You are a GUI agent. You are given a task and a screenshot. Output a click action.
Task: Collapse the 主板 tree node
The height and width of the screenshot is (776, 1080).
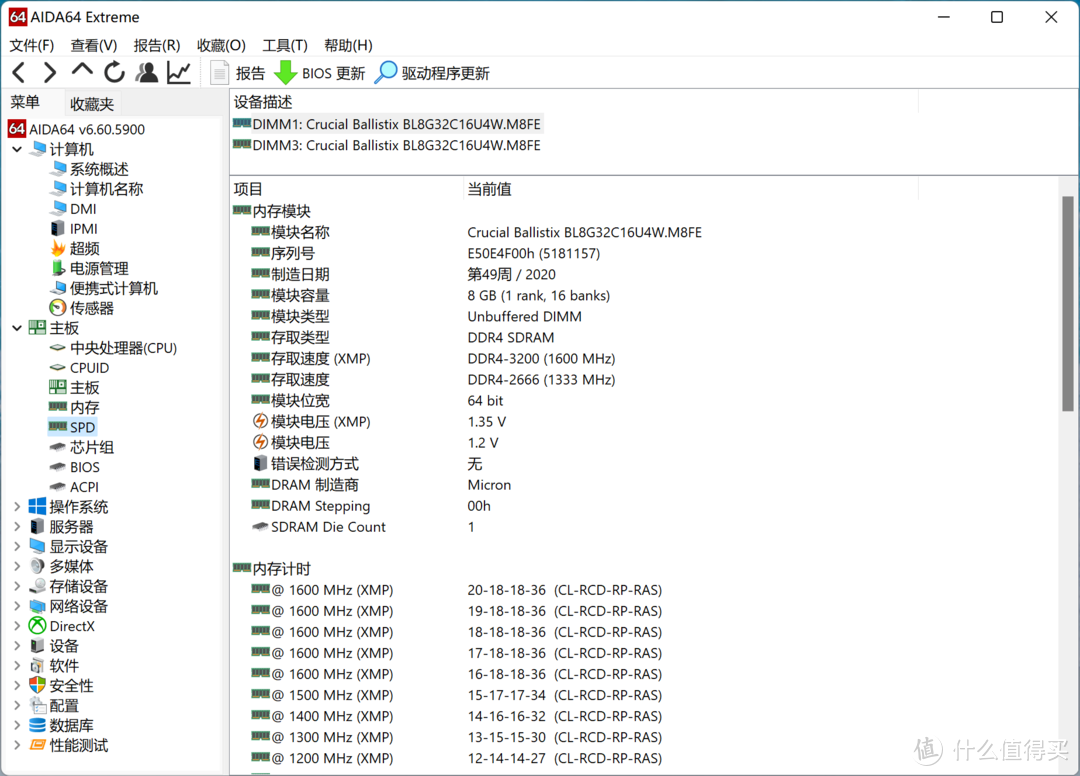pyautogui.click(x=17, y=328)
